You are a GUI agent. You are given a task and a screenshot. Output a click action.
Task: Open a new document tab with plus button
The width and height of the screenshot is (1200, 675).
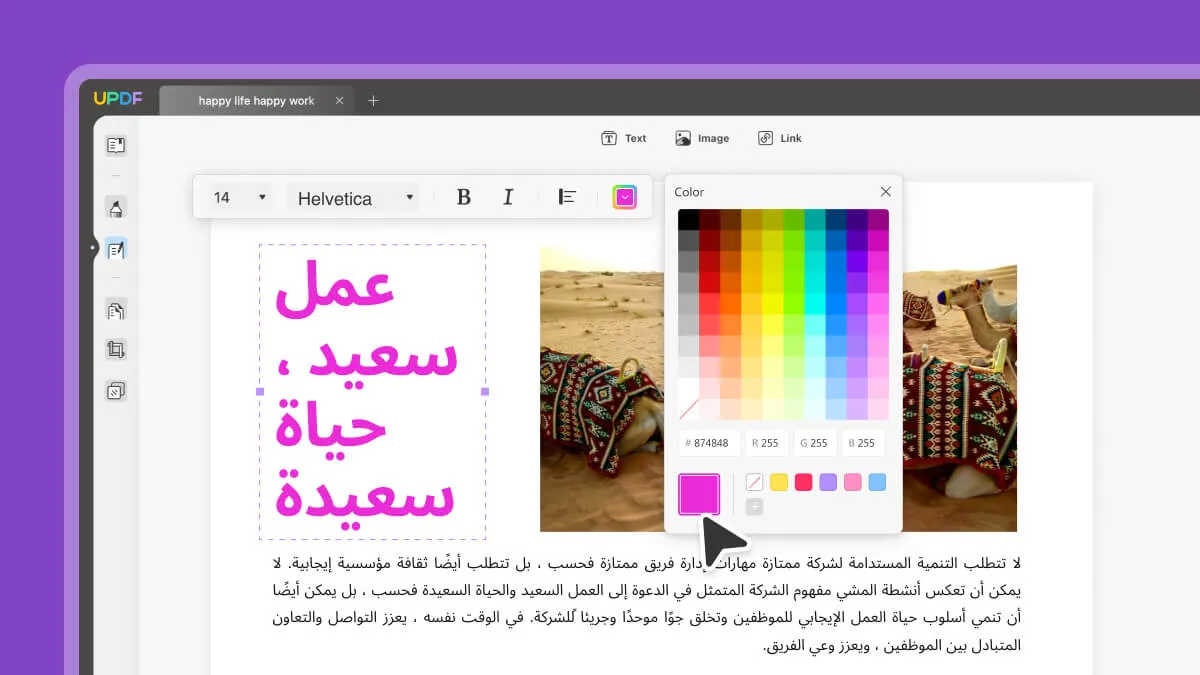(x=374, y=99)
